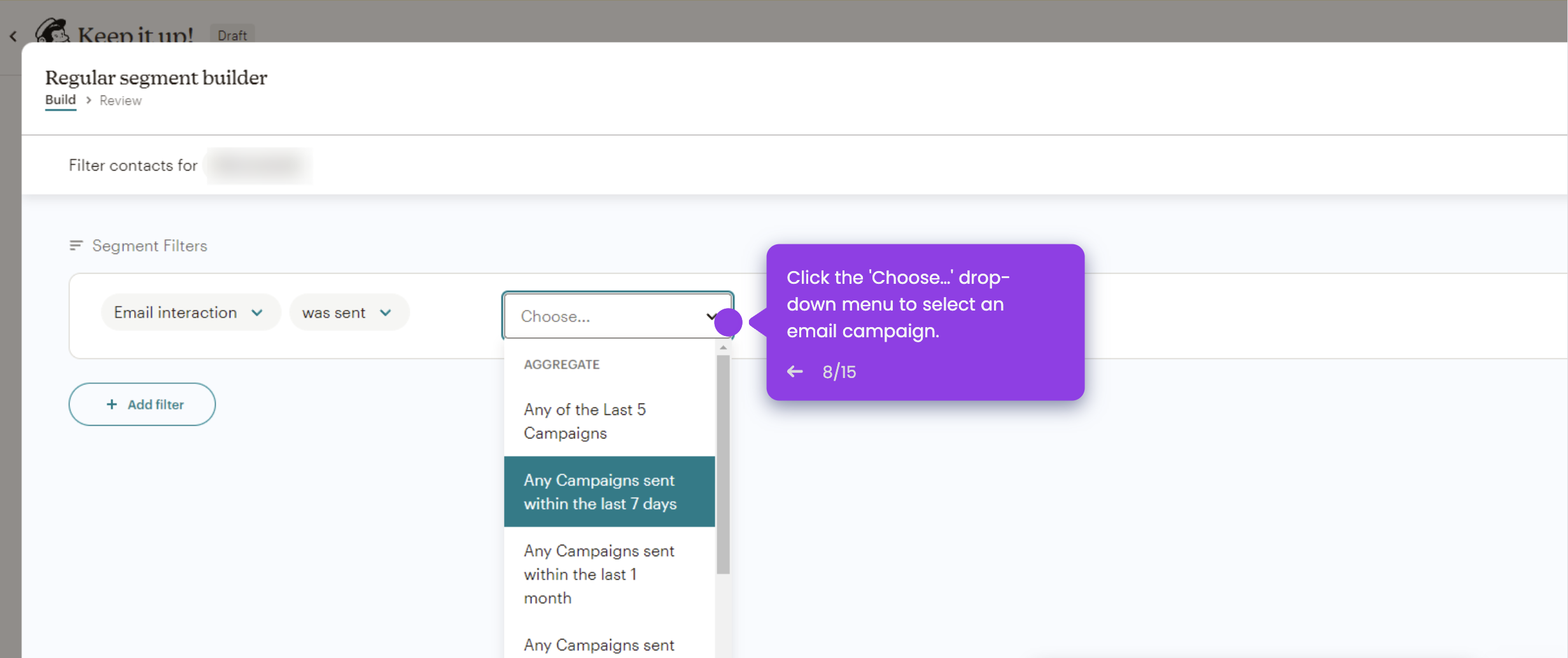Open the was sent dropdown

[x=349, y=312]
